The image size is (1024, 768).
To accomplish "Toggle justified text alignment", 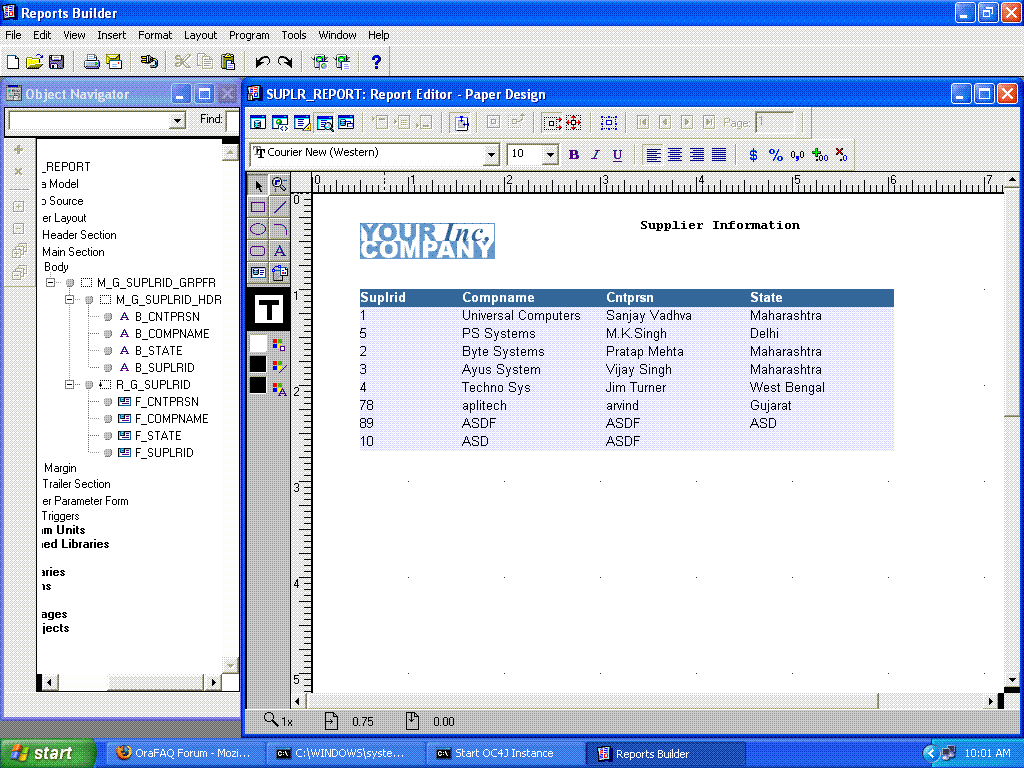I will click(x=719, y=155).
